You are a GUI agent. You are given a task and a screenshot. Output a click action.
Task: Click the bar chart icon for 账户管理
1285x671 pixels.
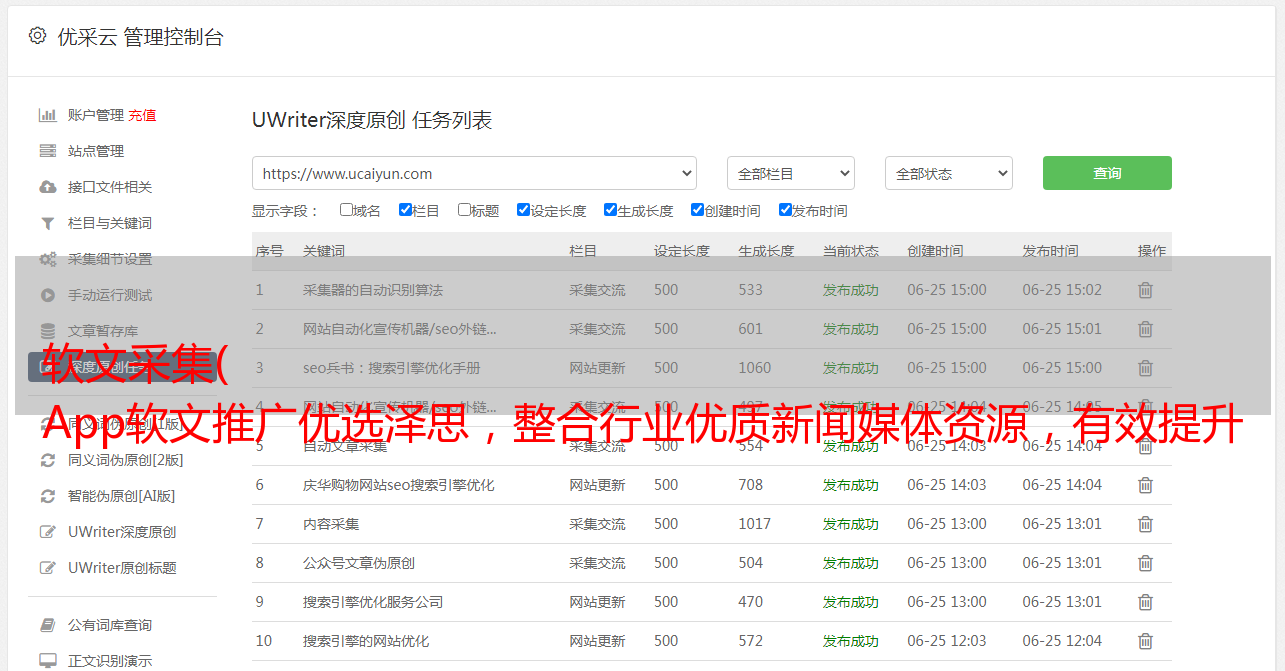click(x=47, y=115)
